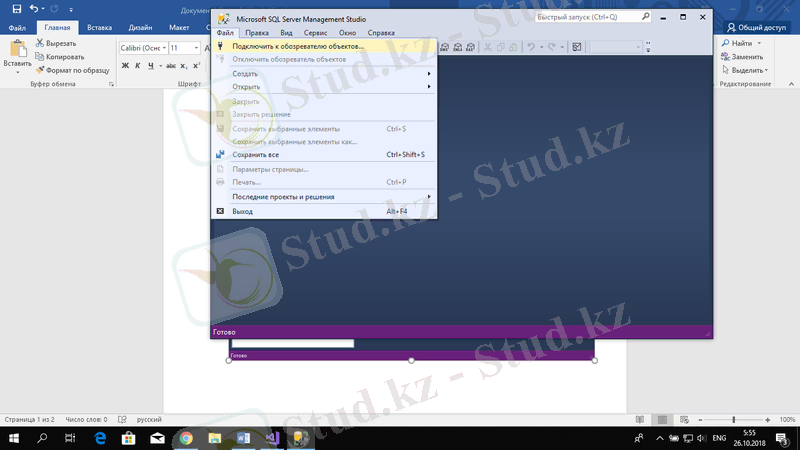
Task: Open the Вставить paste options arrow
Action: (x=18, y=72)
